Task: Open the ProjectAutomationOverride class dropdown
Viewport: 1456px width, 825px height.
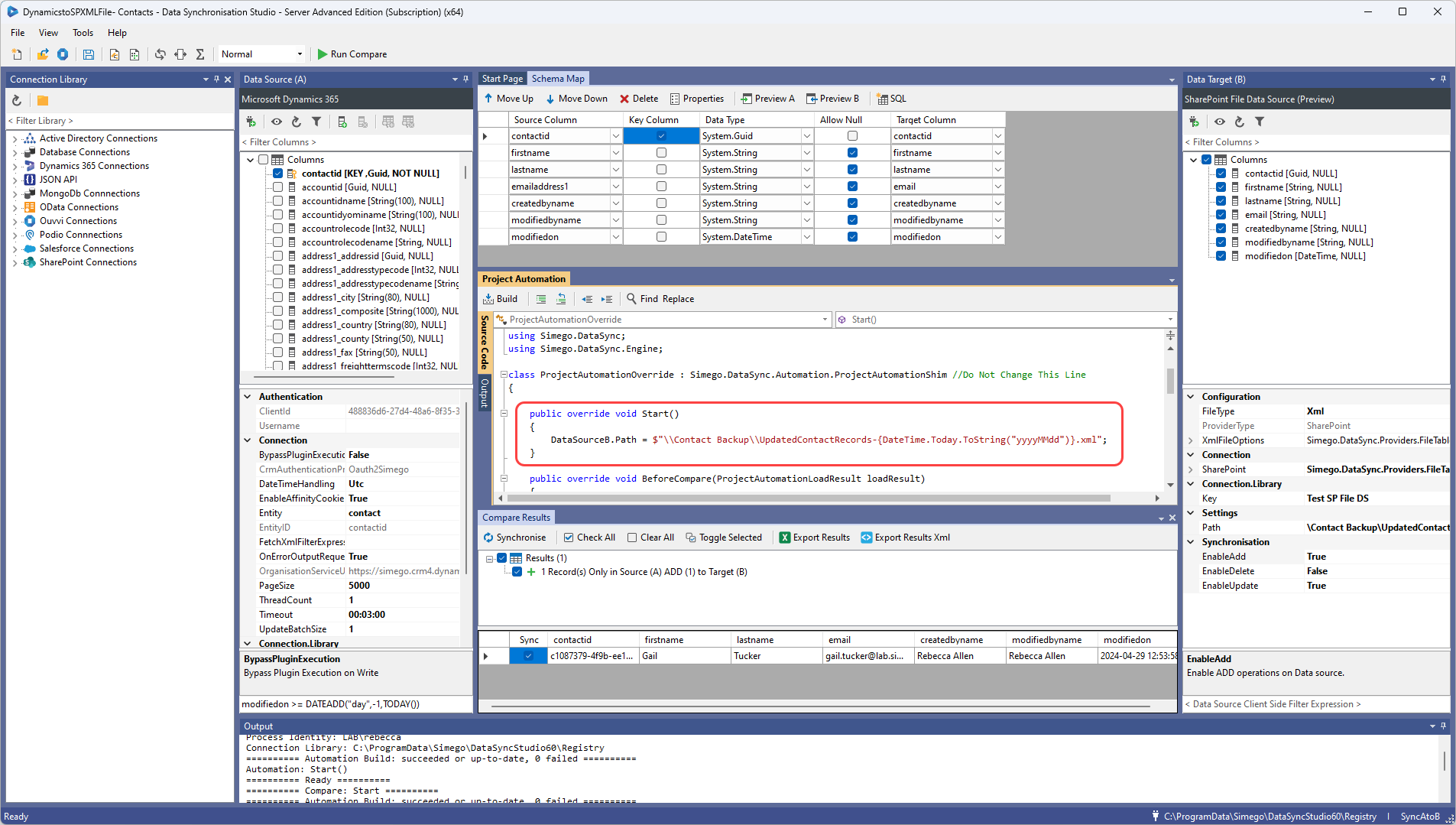Action: (825, 320)
